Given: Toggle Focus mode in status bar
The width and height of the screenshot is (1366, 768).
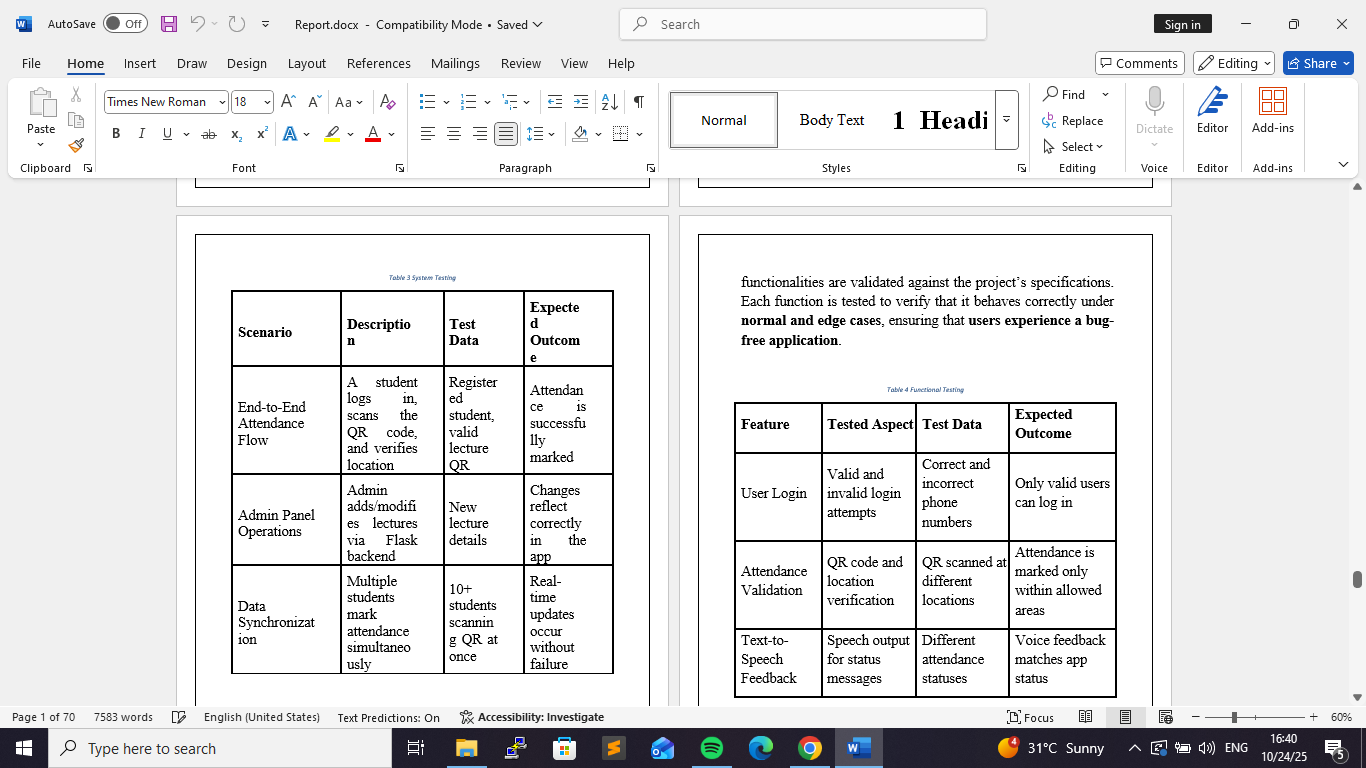Looking at the screenshot, I should click(x=1030, y=717).
